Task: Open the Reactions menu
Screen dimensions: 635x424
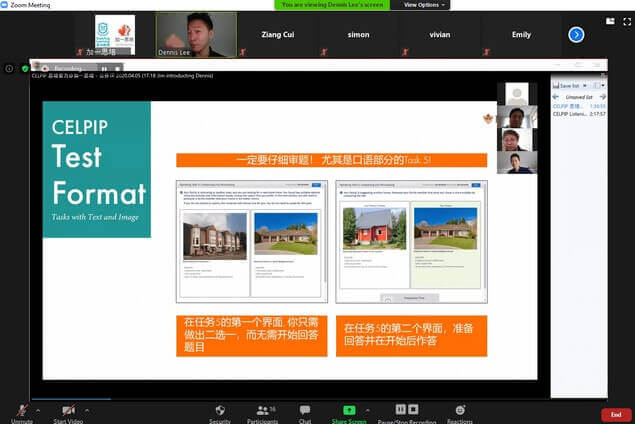Action: [460, 410]
